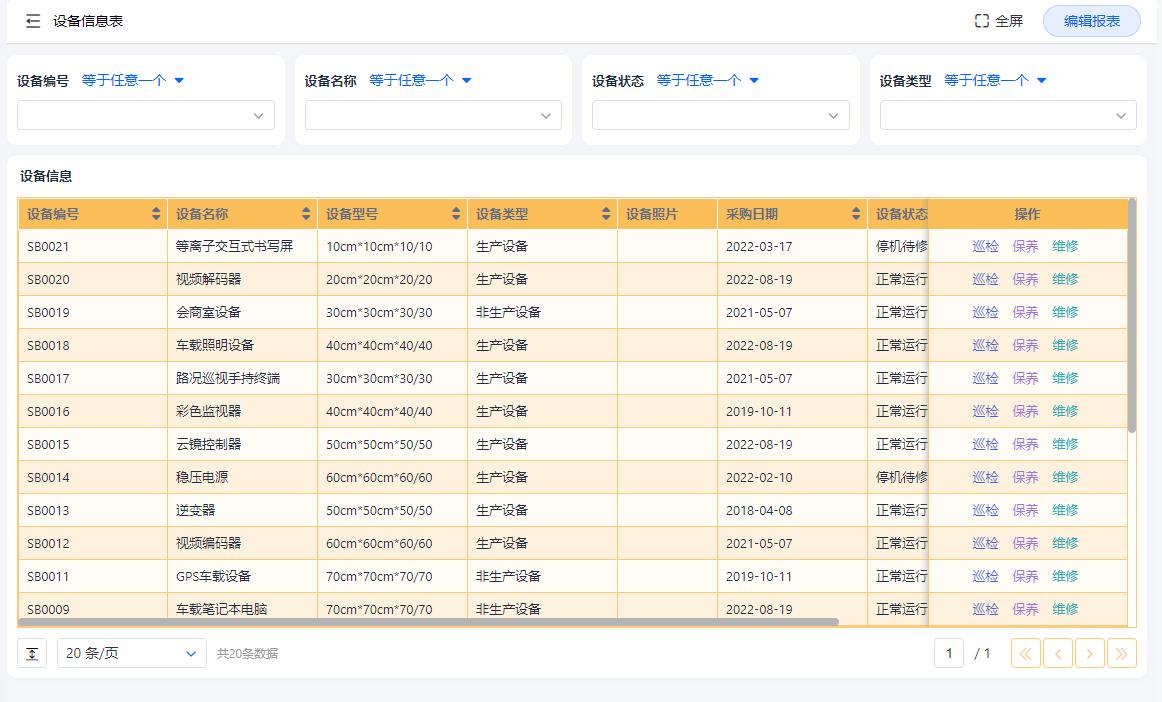
Task: Click 巡检 link for device SB0021
Action: click(983, 246)
